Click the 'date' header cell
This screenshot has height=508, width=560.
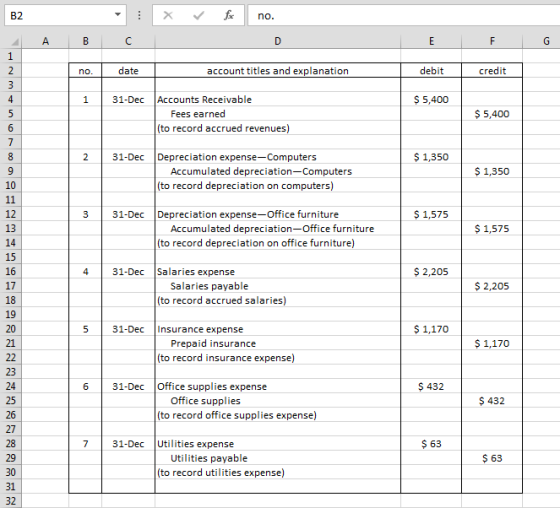coord(128,71)
